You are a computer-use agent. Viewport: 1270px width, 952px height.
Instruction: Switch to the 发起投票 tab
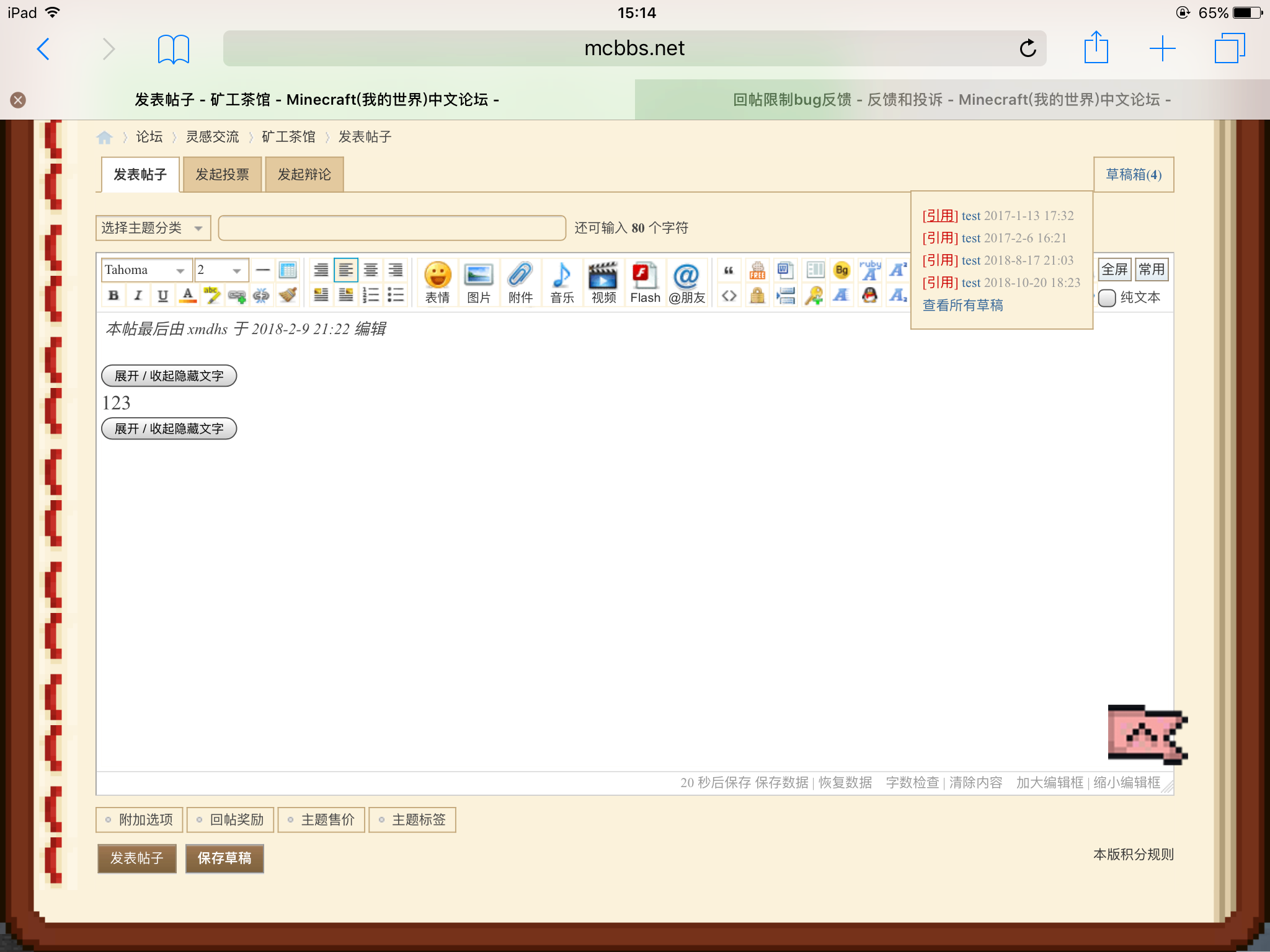pos(222,175)
